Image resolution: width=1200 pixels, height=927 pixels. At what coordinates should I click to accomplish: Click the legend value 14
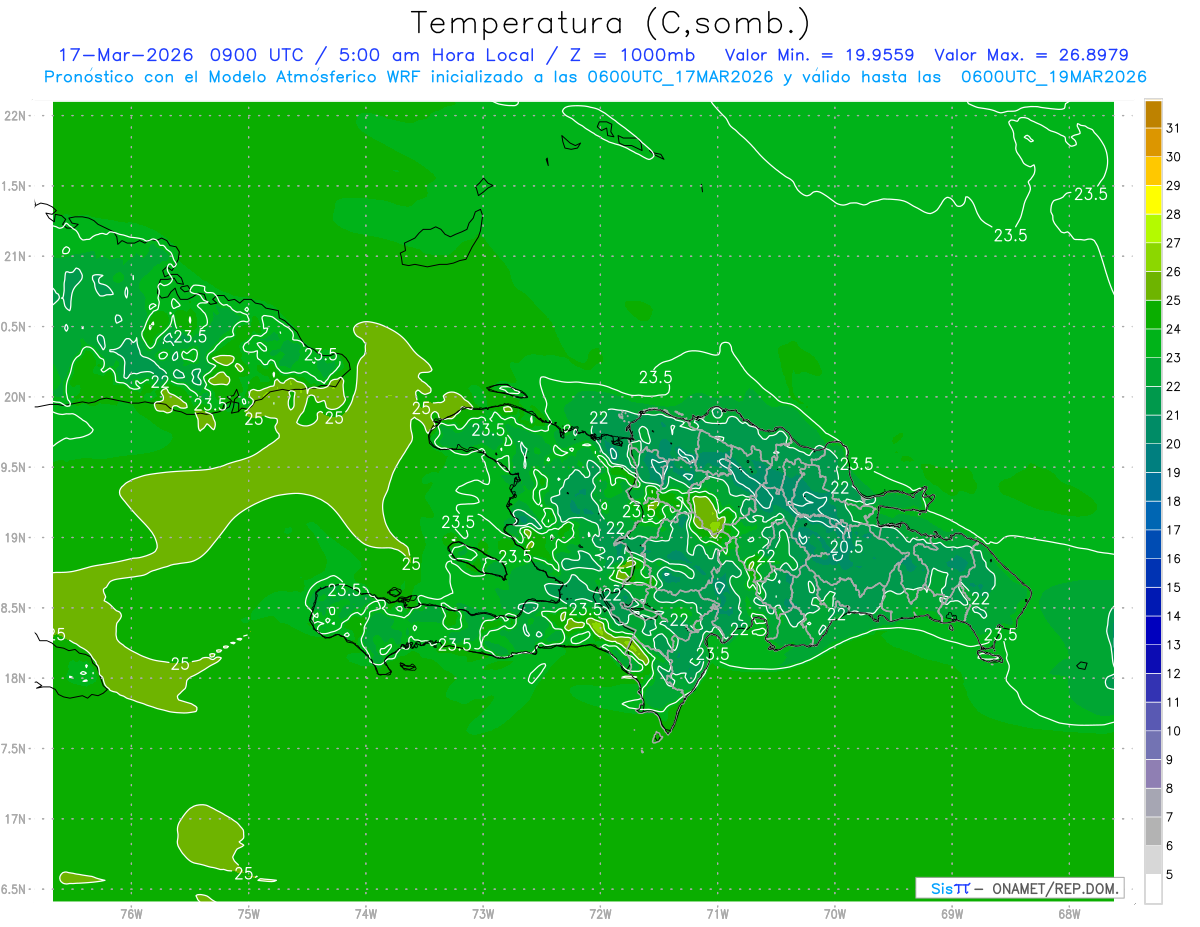tap(1175, 616)
